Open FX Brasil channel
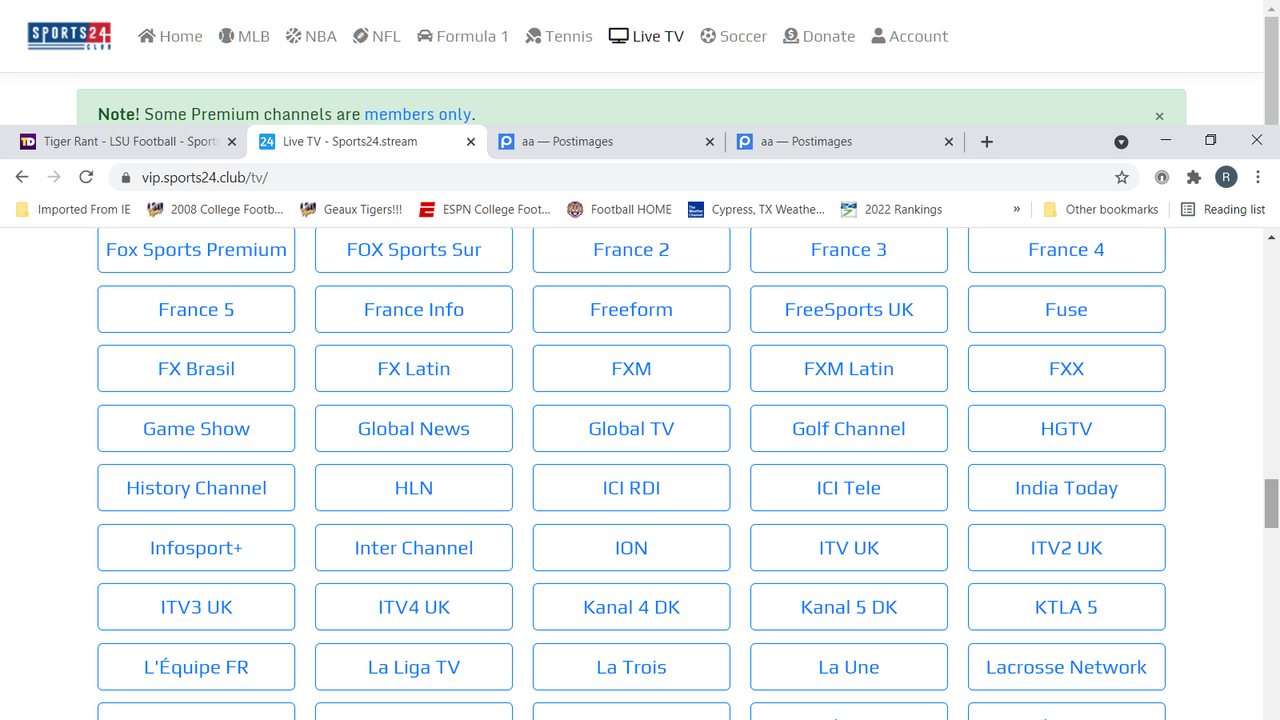This screenshot has height=720, width=1280. [196, 369]
